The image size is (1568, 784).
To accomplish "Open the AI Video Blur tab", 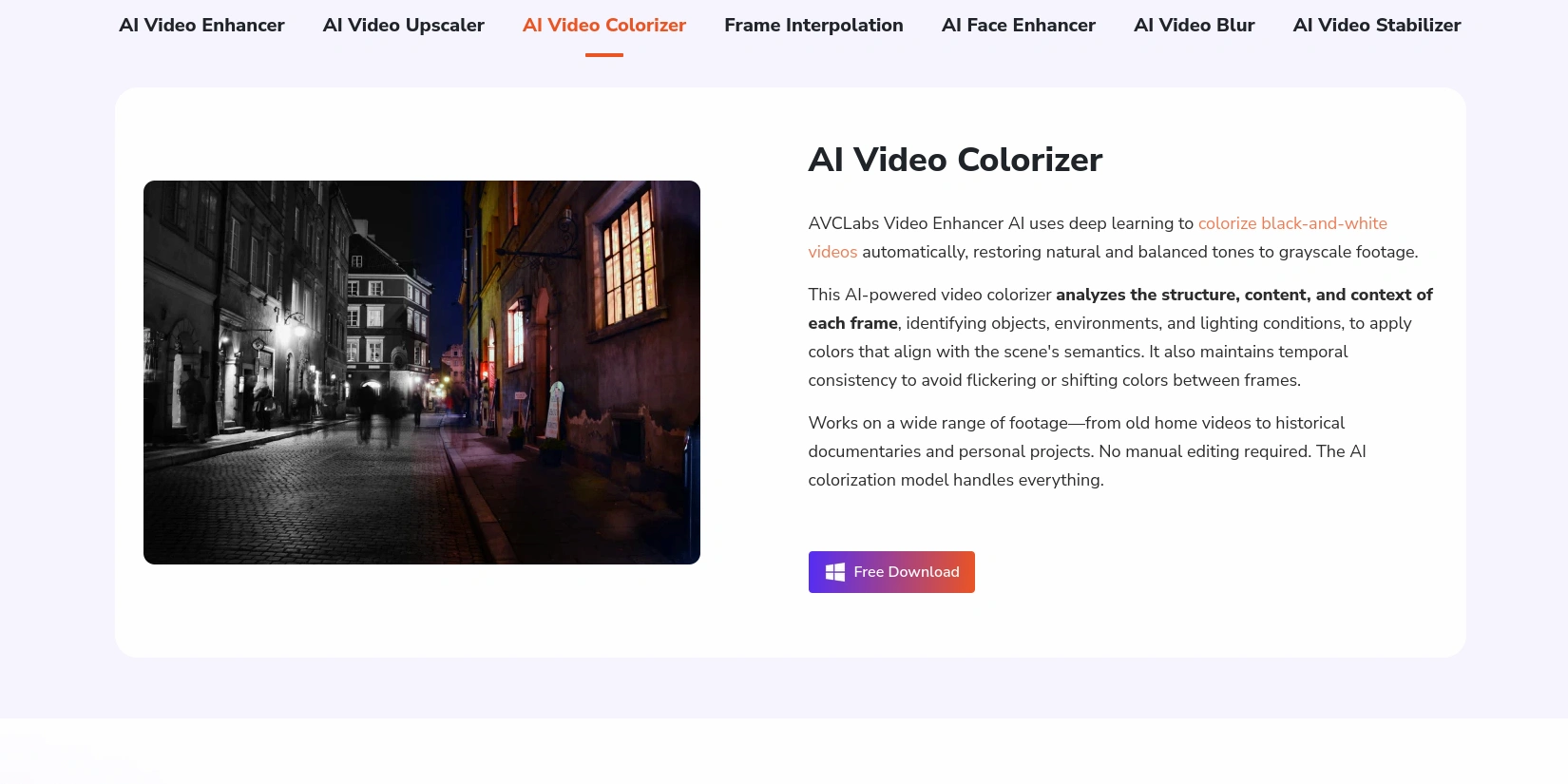I will click(x=1194, y=26).
